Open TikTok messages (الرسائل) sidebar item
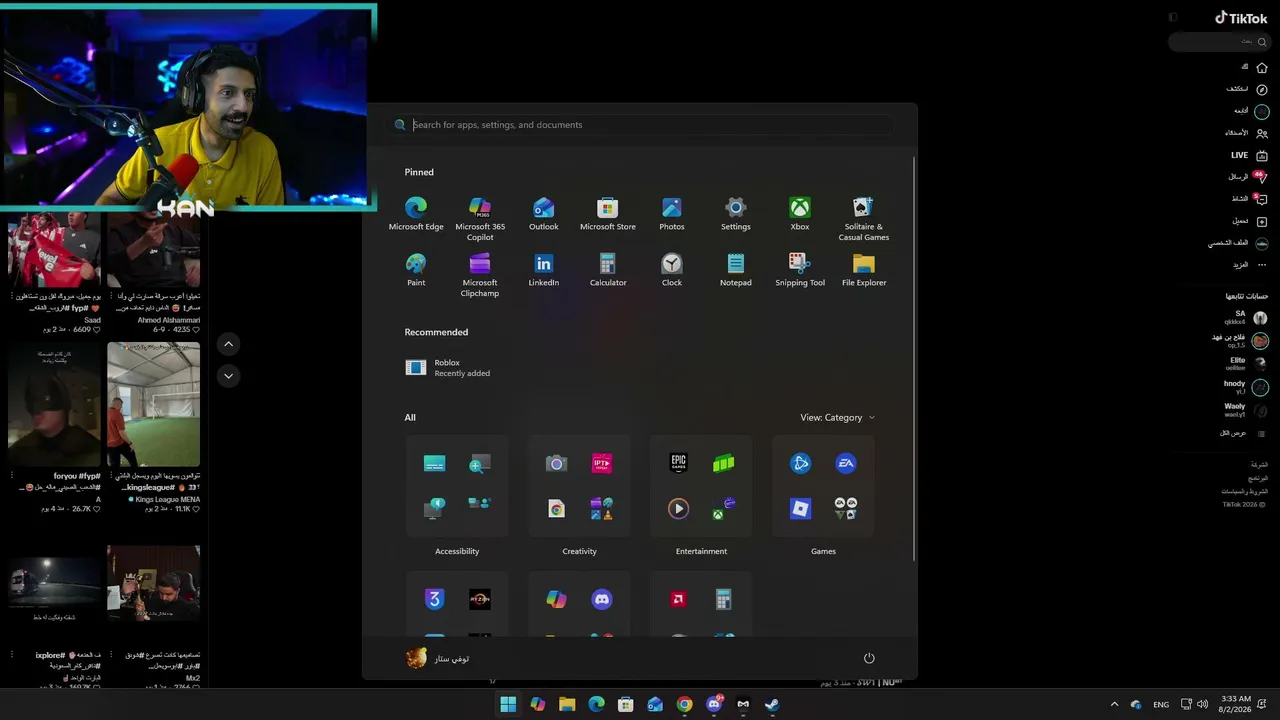The height and width of the screenshot is (720, 1280). (1248, 177)
